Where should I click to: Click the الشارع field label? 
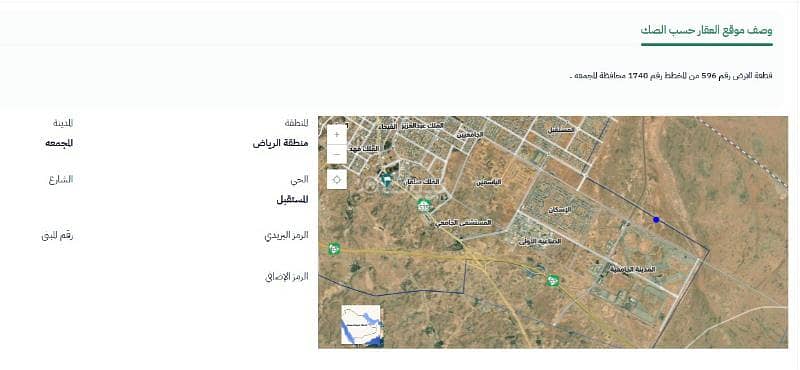[x=61, y=179]
